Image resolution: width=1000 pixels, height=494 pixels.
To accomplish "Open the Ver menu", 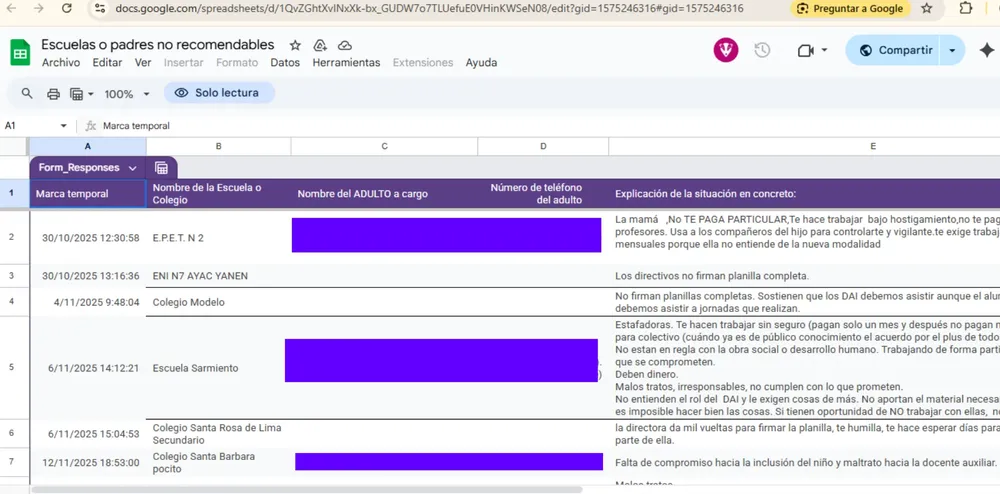I will 143,62.
